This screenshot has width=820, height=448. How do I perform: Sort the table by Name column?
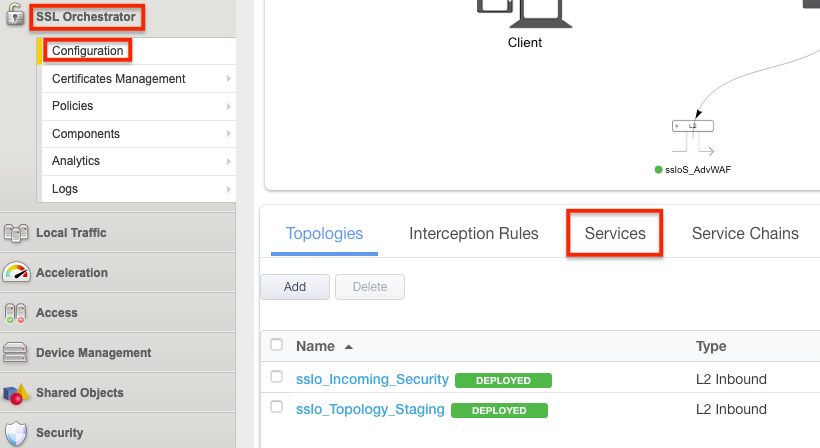pyautogui.click(x=315, y=346)
